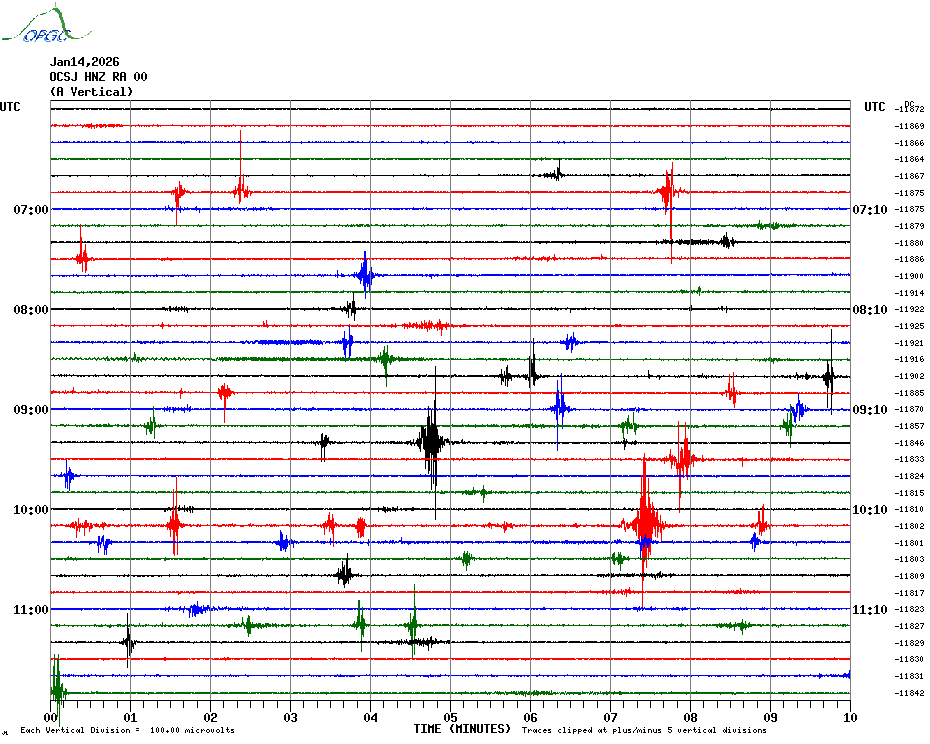
Task: Select the 02 minute tick label on bottom axis
Action: [210, 718]
